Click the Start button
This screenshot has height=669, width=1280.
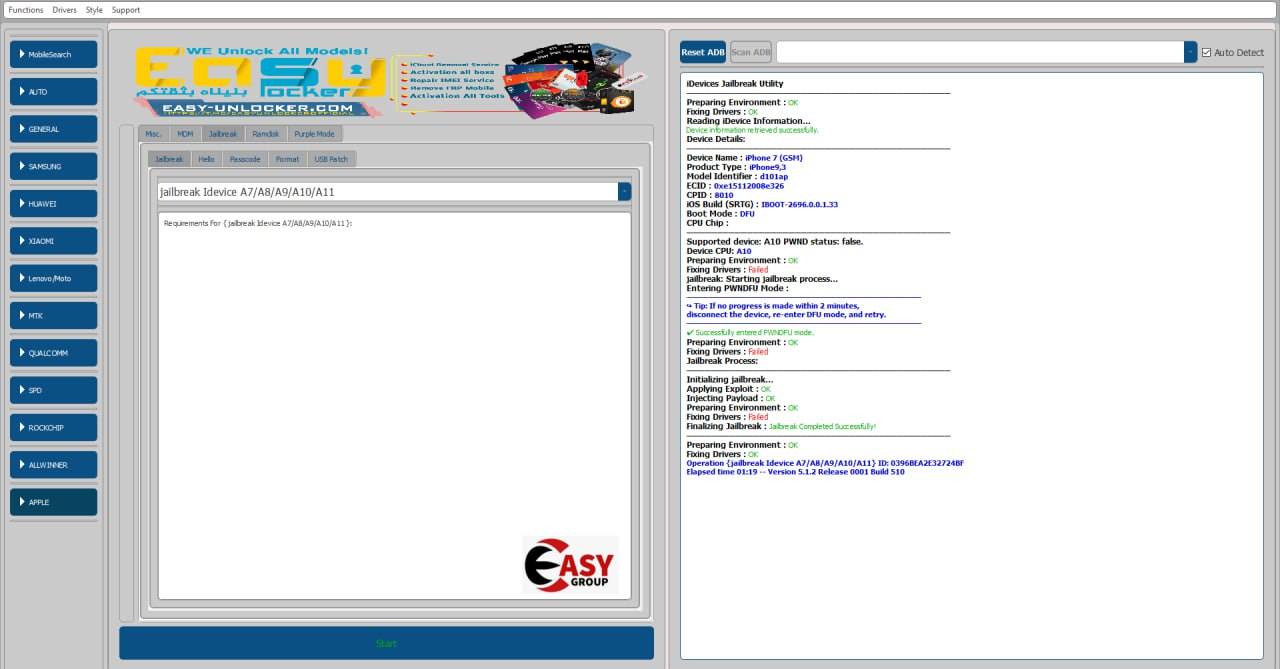(x=386, y=643)
